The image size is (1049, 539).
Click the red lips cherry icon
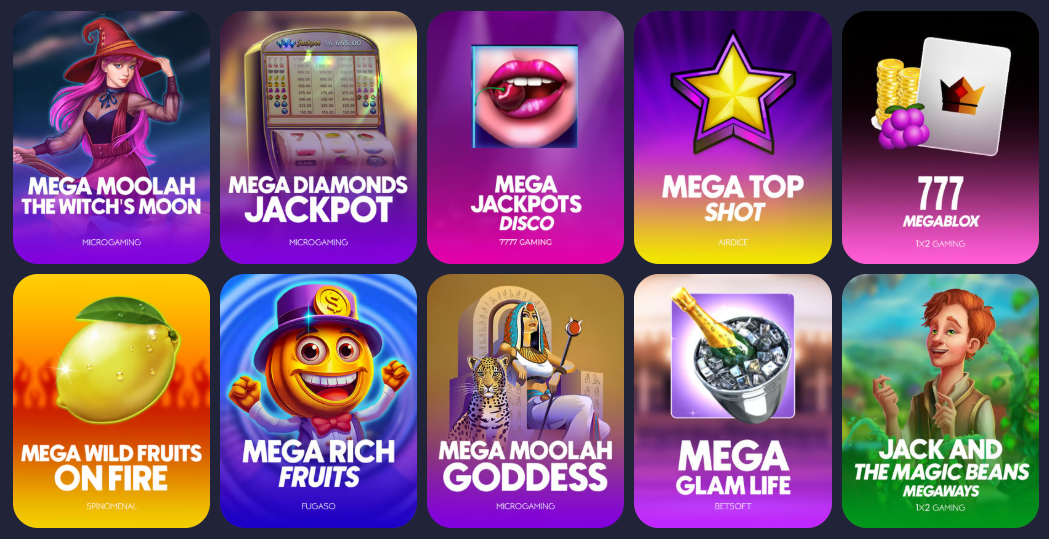coord(525,96)
